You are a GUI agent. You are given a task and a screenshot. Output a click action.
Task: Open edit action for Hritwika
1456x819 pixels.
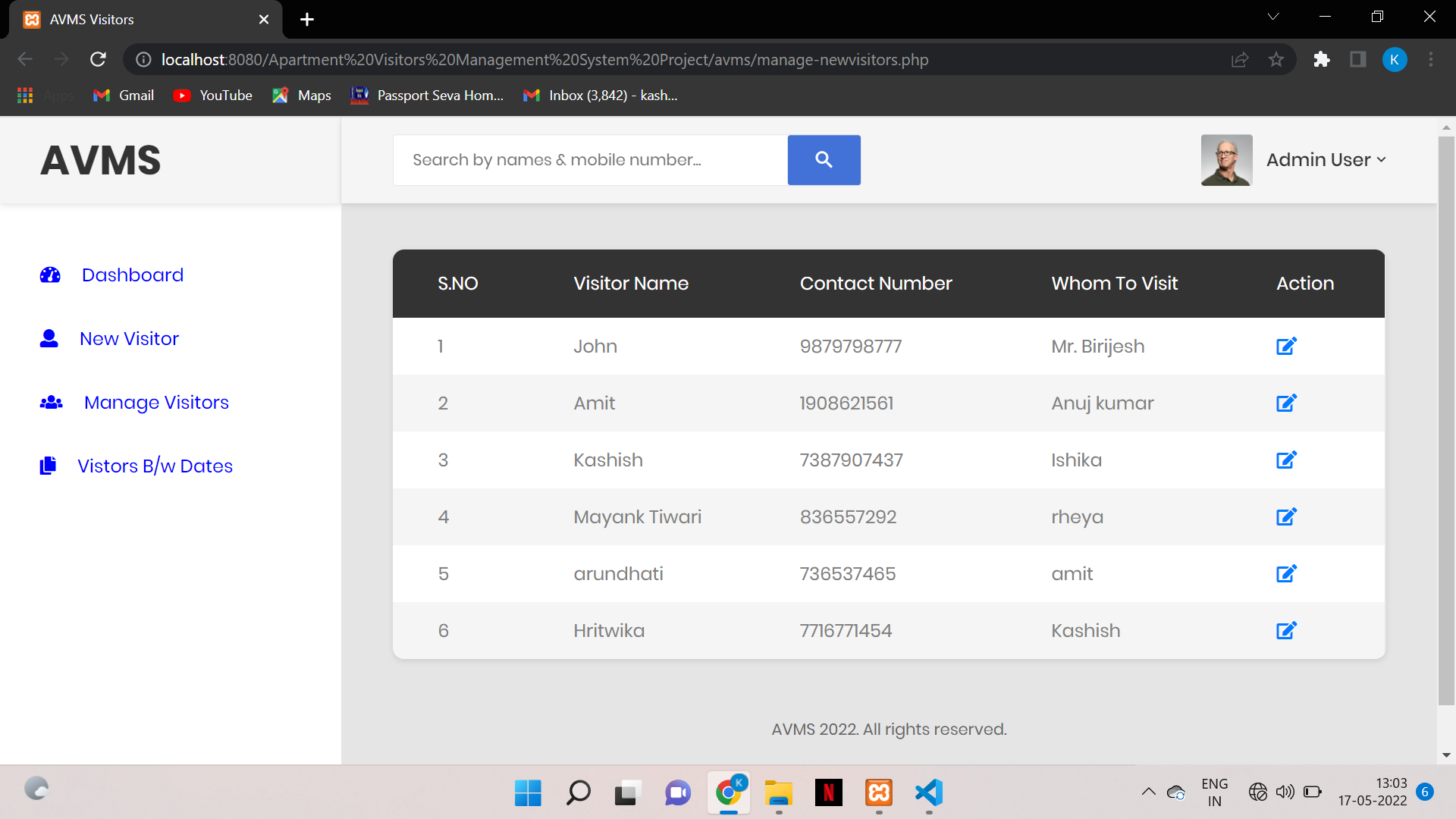[1286, 631]
